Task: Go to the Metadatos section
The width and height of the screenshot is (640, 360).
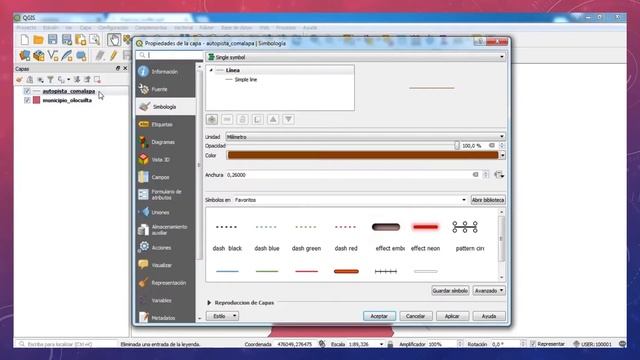Action: [165, 317]
